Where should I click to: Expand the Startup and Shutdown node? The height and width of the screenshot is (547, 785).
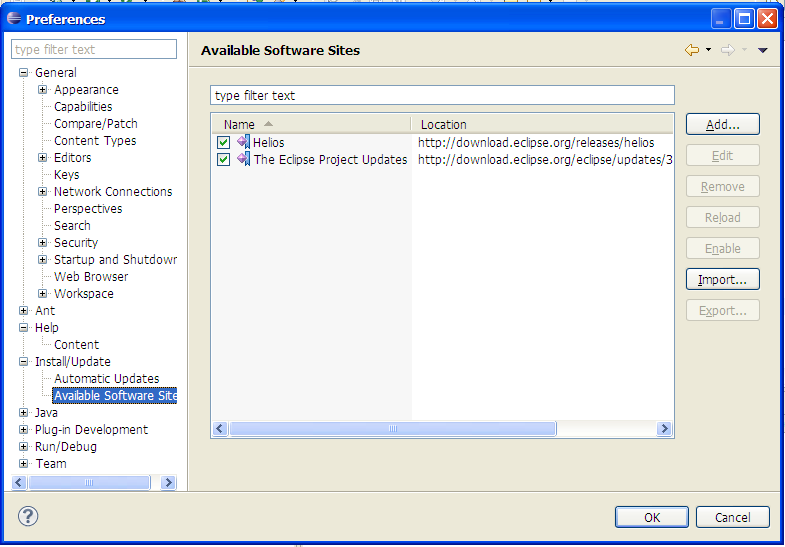point(43,260)
